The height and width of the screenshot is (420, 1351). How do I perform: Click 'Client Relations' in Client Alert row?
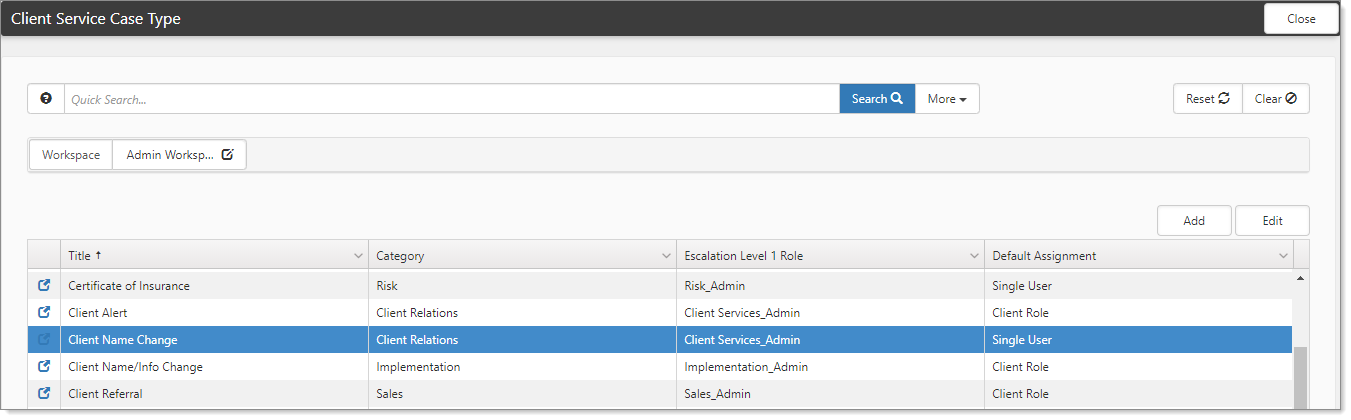[x=417, y=312]
